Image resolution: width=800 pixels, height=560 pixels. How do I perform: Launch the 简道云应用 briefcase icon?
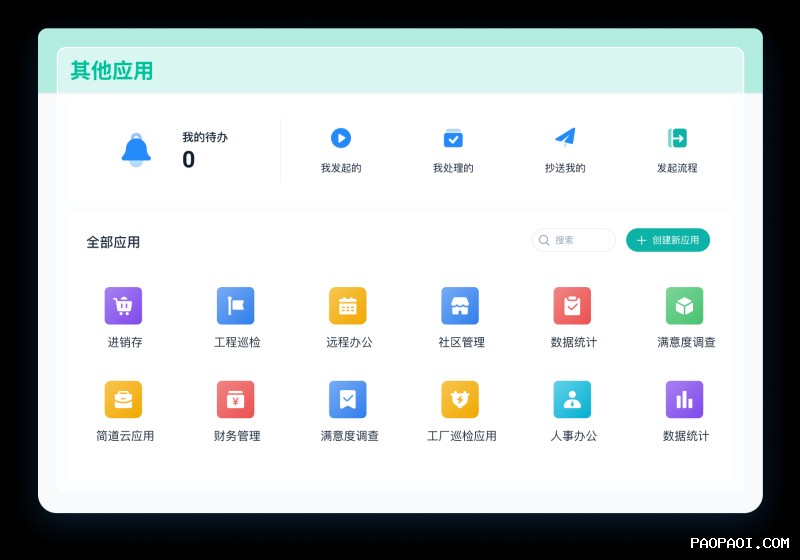[123, 399]
